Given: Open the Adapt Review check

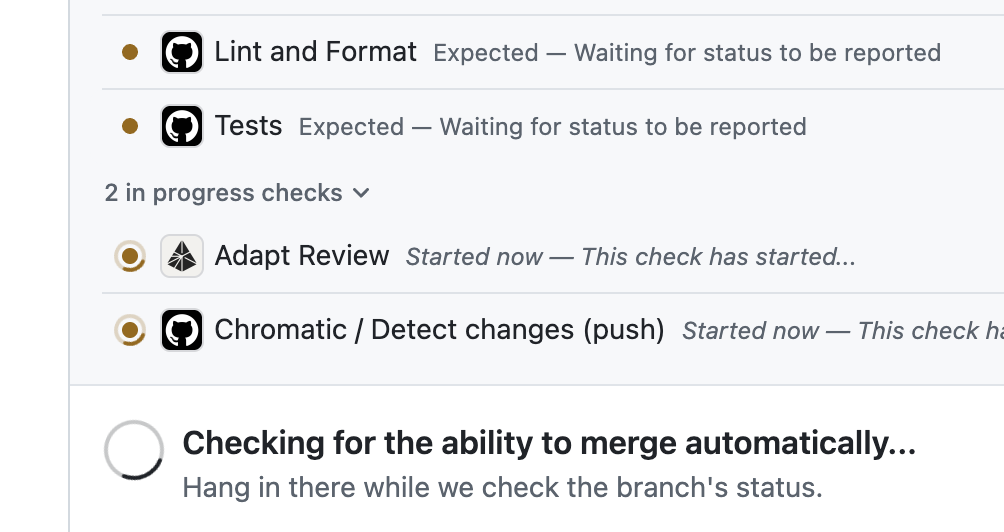Looking at the screenshot, I should (x=302, y=256).
